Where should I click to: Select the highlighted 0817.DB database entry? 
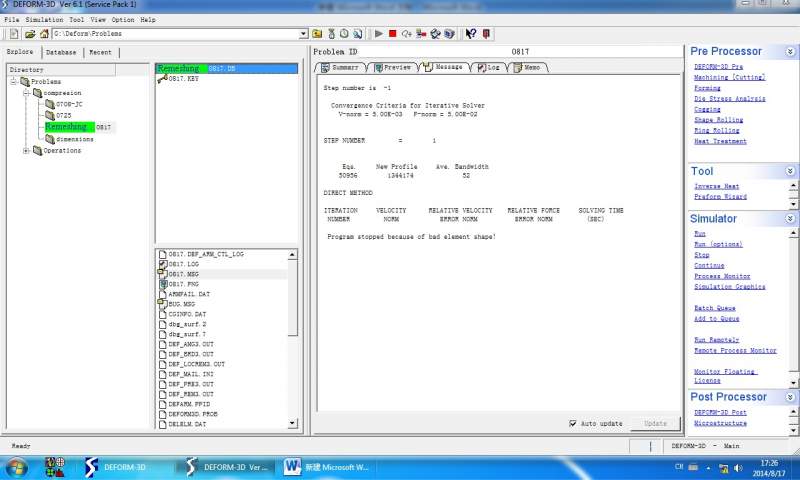227,68
